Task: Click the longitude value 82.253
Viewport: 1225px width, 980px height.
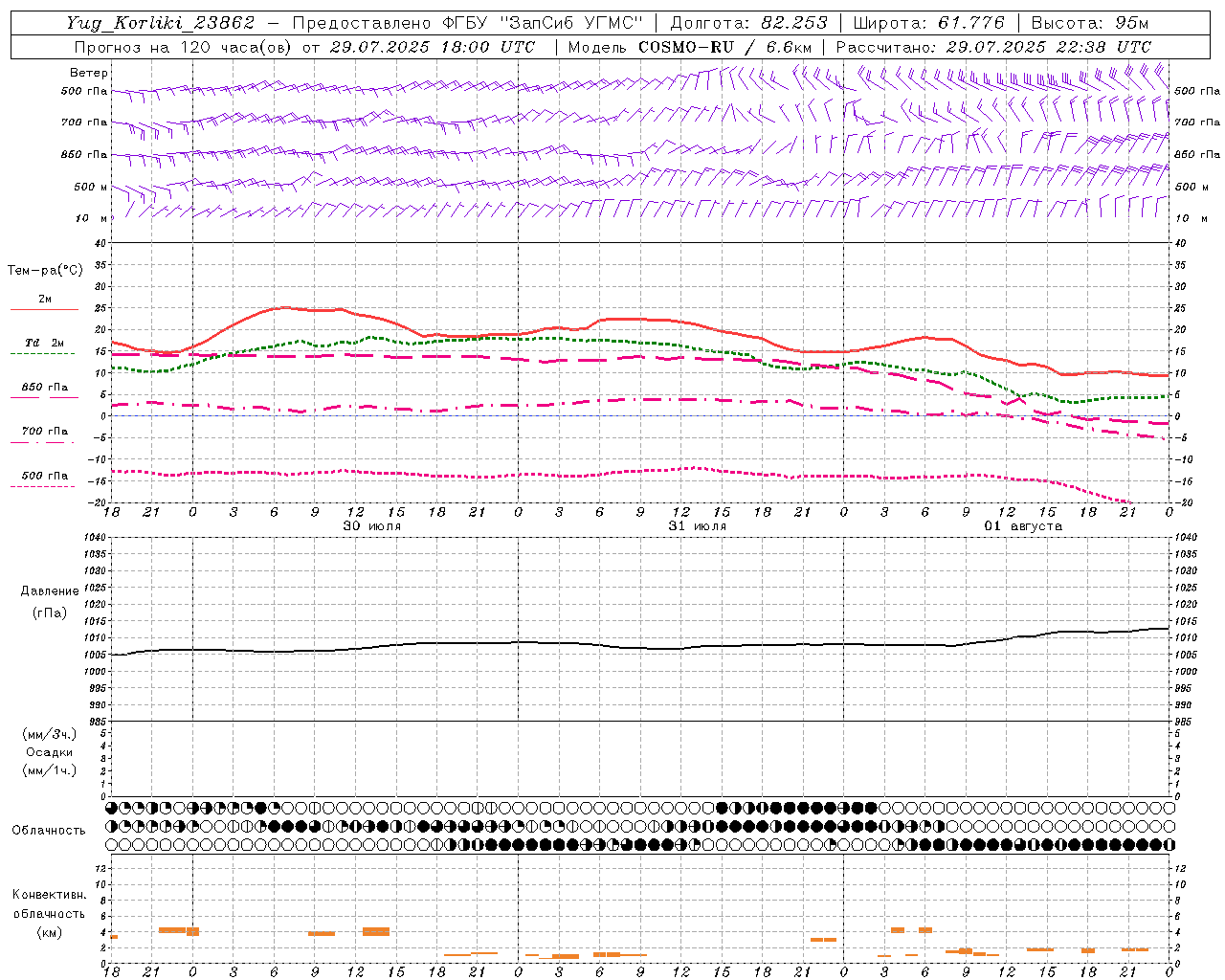Action: click(x=794, y=23)
